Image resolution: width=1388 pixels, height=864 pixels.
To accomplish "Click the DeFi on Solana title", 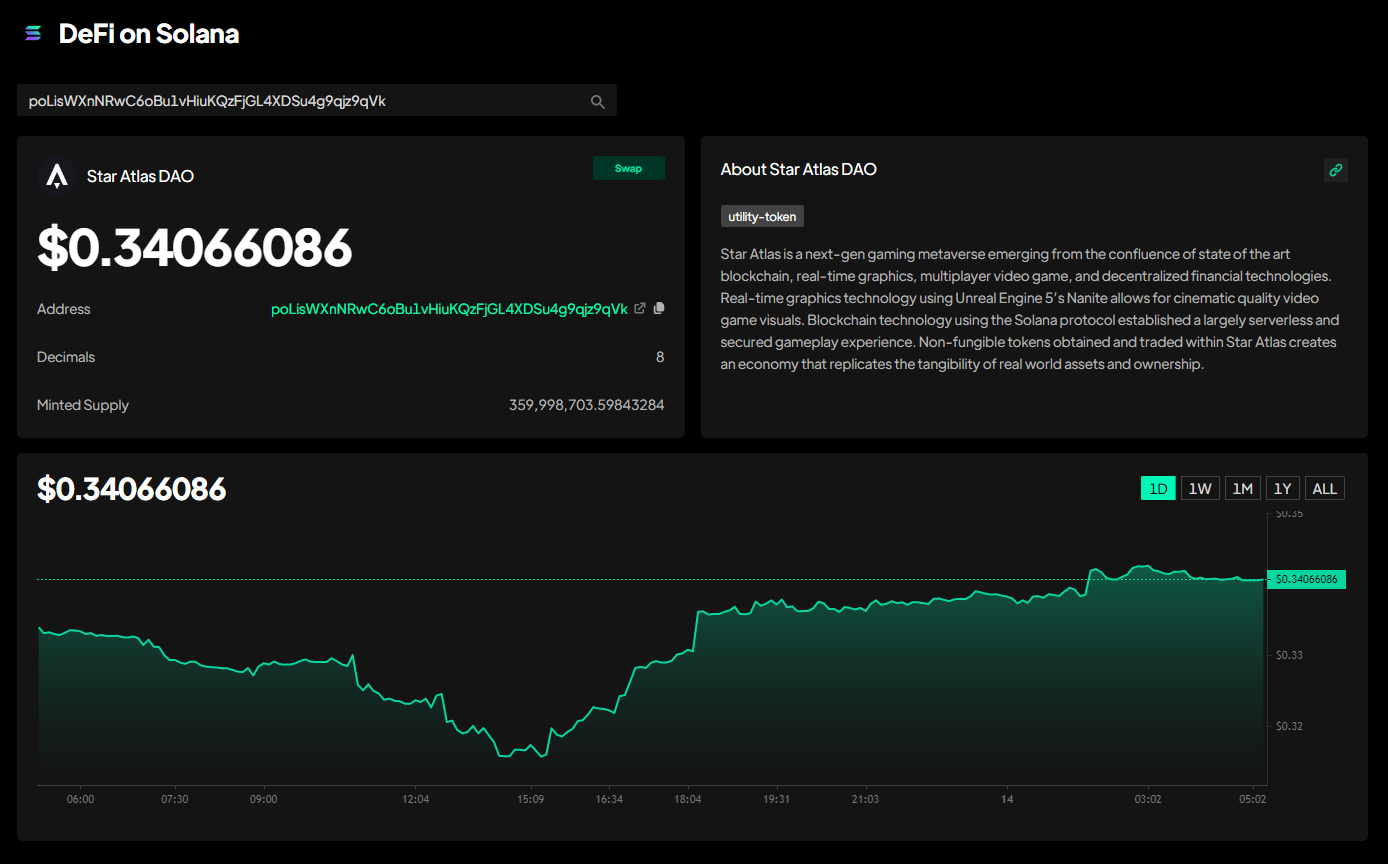I will tap(149, 34).
